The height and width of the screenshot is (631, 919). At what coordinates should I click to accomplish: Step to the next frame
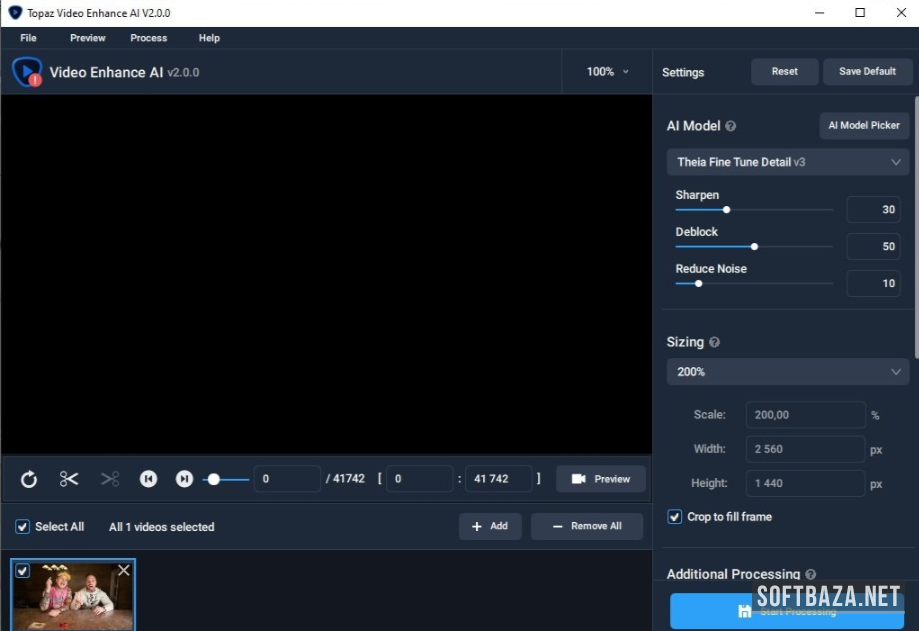184,479
